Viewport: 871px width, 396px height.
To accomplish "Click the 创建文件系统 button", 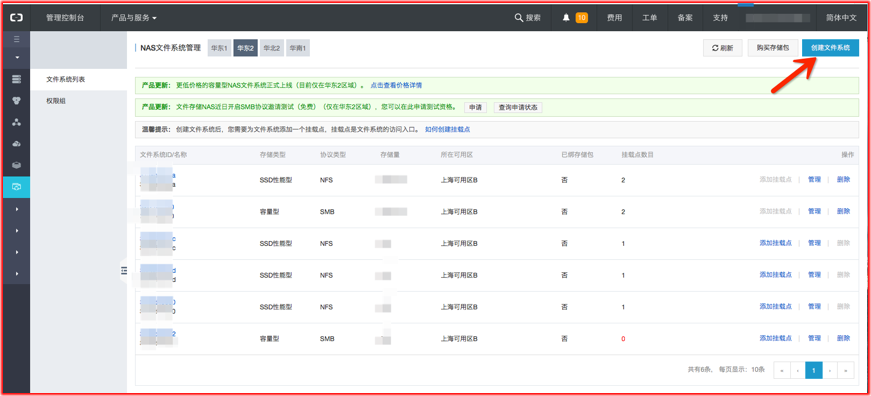I will (x=830, y=48).
